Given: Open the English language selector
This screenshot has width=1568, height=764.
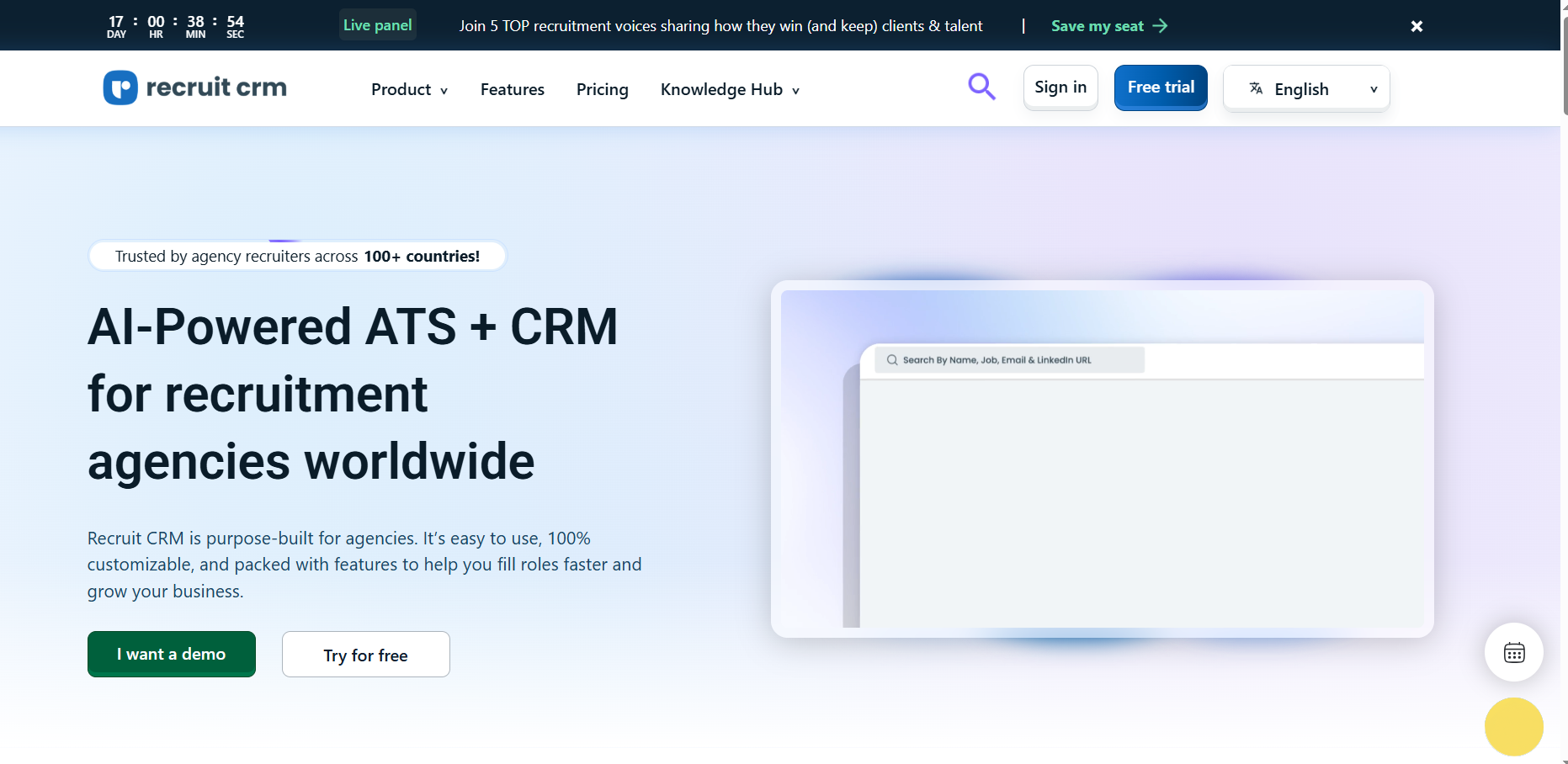Looking at the screenshot, I should [x=1306, y=88].
